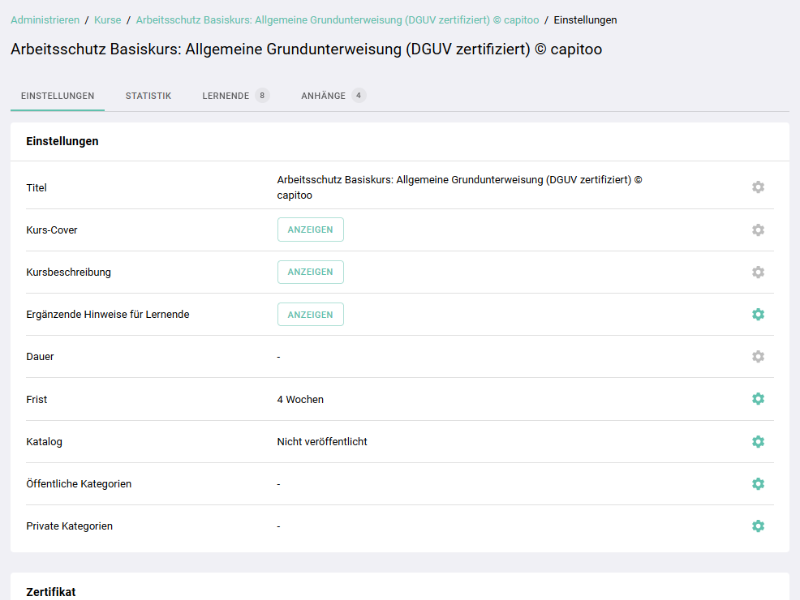Show the Kurs-Cover with Anzeigen button
Screen dimensions: 800x600
[310, 230]
